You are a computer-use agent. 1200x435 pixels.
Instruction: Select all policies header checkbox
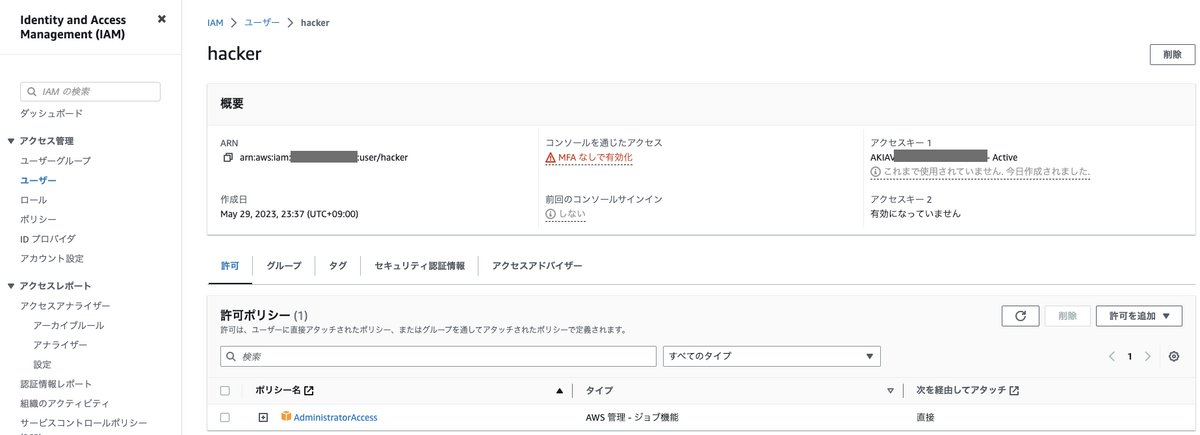225,390
